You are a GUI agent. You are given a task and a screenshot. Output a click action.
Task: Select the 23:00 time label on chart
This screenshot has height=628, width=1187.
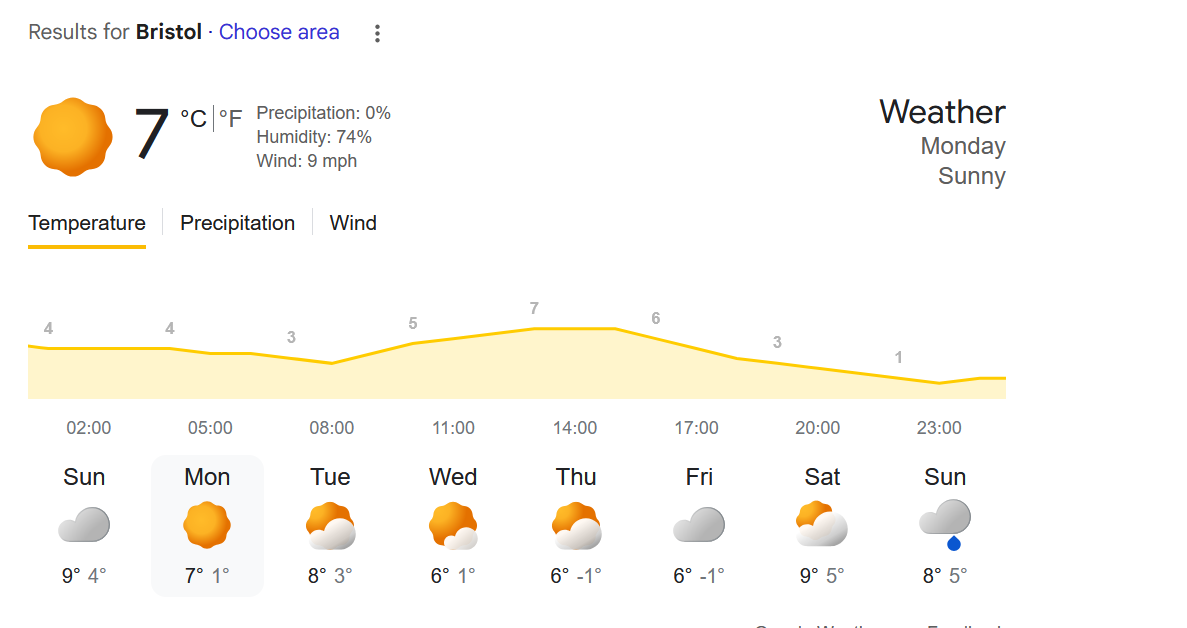(x=939, y=428)
